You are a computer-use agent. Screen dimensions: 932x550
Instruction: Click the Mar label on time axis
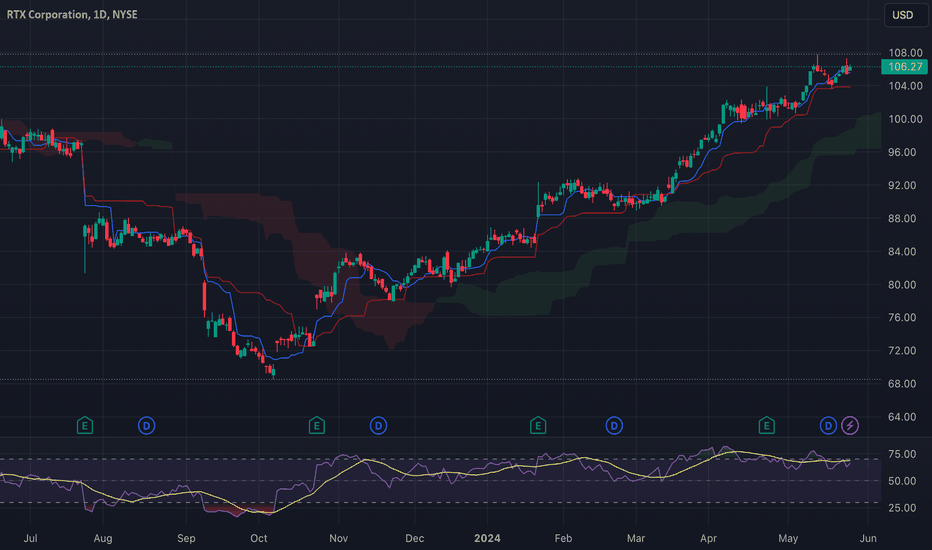point(635,538)
